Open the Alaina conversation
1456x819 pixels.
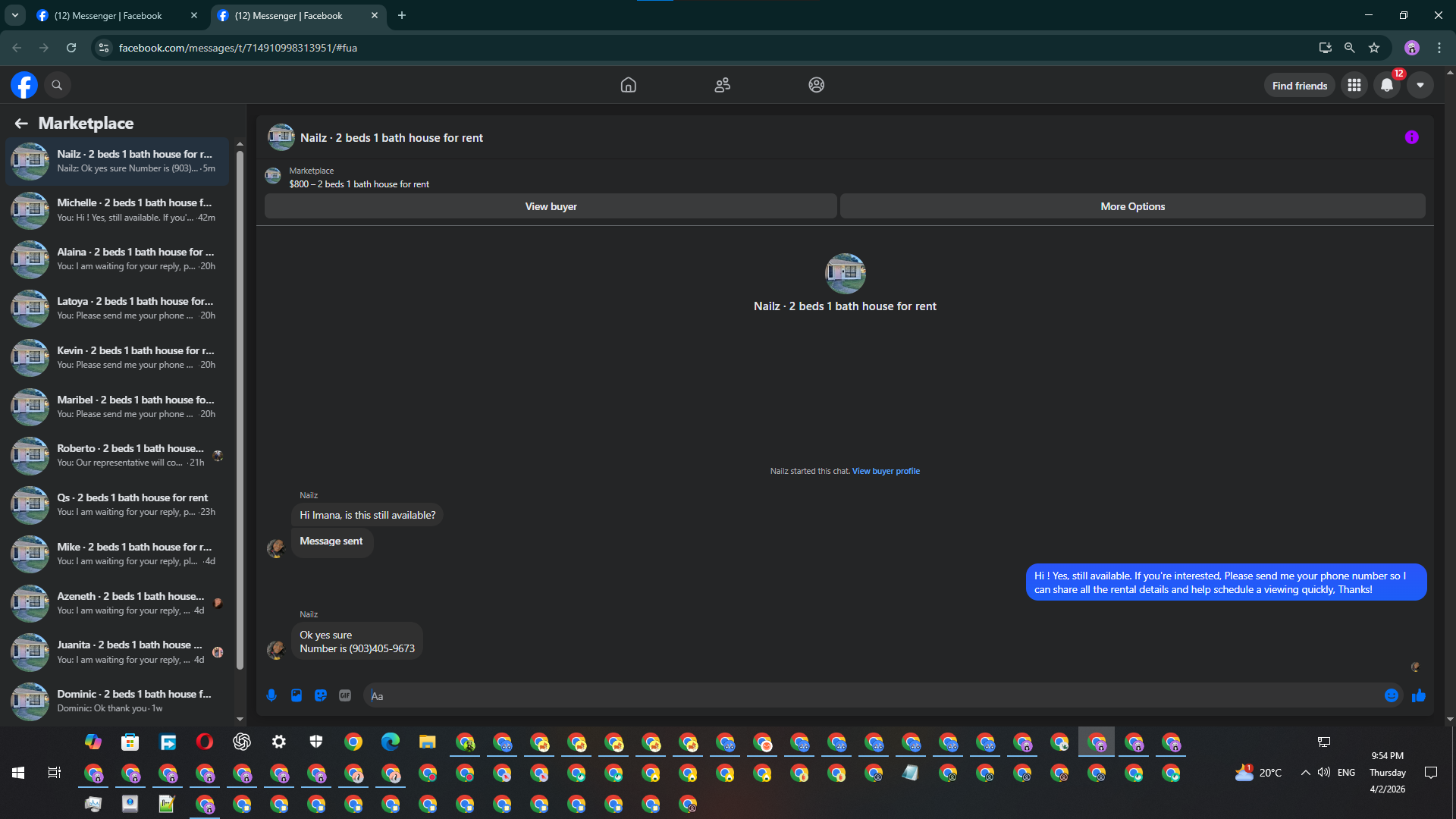[118, 259]
